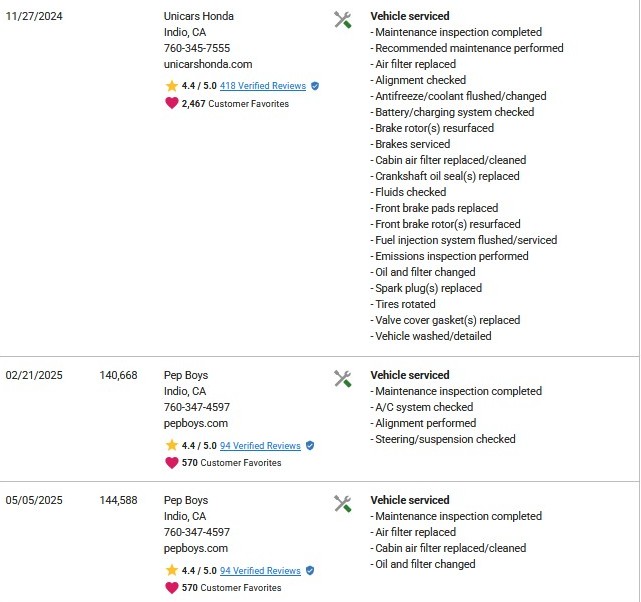Open 94 Verified Reviews link for 05/05/2025 entry
Screen dimensions: 641x602
260,571
